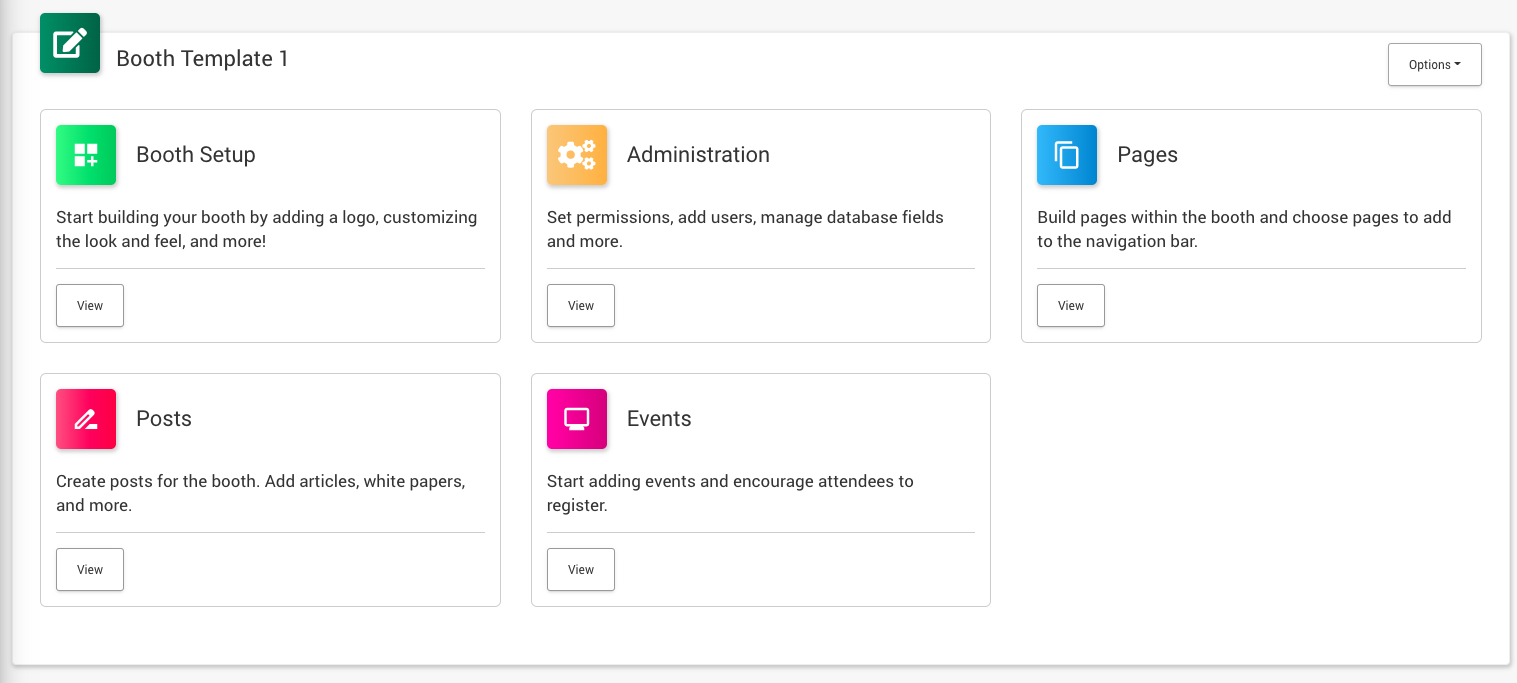Screen dimensions: 1517x683
Task: Open Administration with its View button
Action: tap(580, 306)
